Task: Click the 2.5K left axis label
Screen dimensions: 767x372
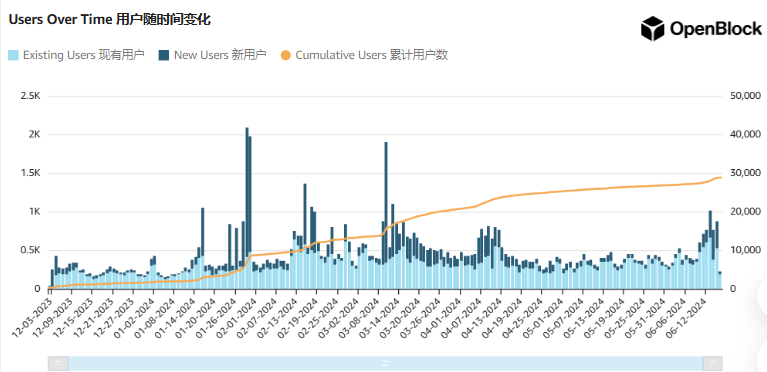Action: click(30, 95)
